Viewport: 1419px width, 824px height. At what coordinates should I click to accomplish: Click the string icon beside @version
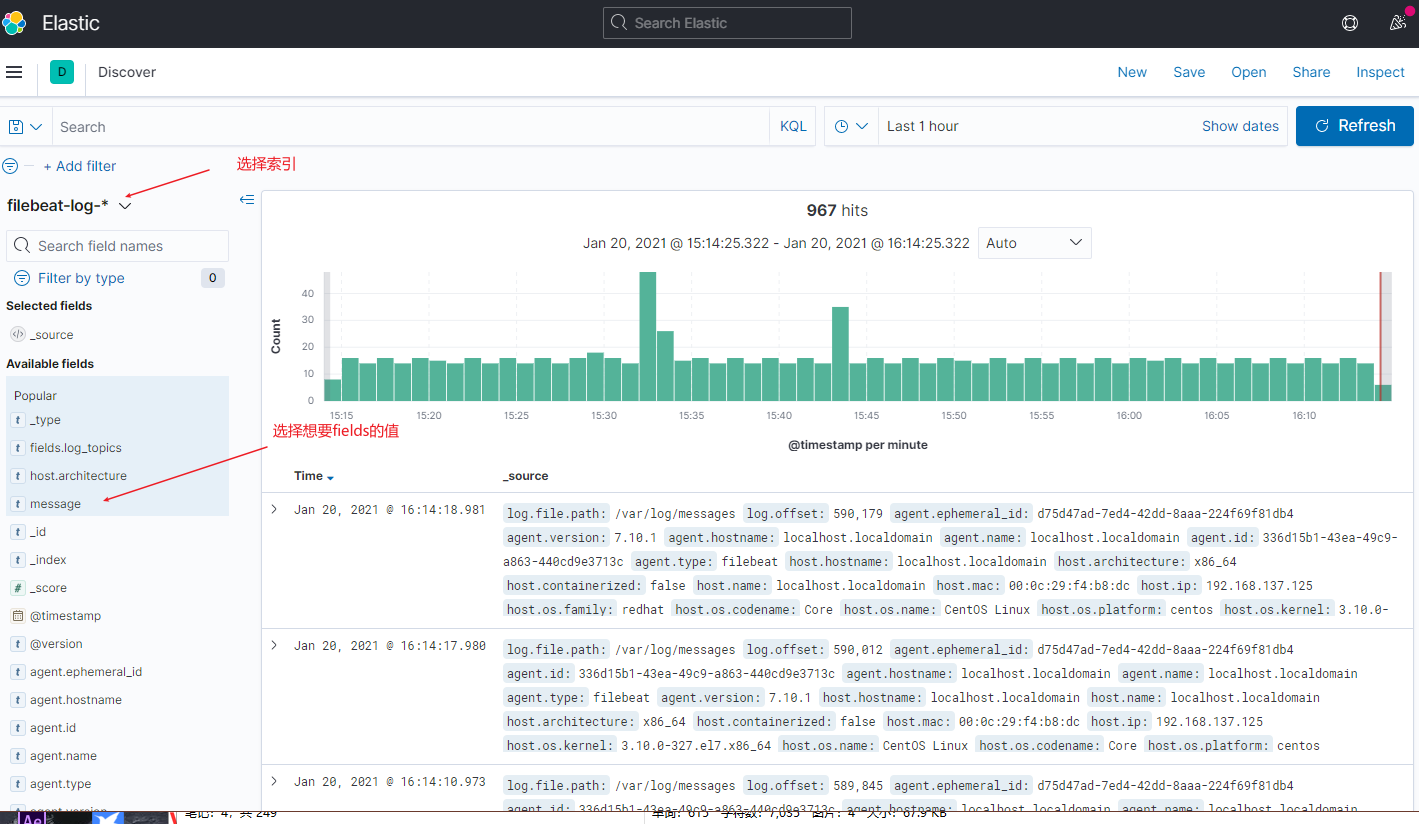pyautogui.click(x=18, y=644)
